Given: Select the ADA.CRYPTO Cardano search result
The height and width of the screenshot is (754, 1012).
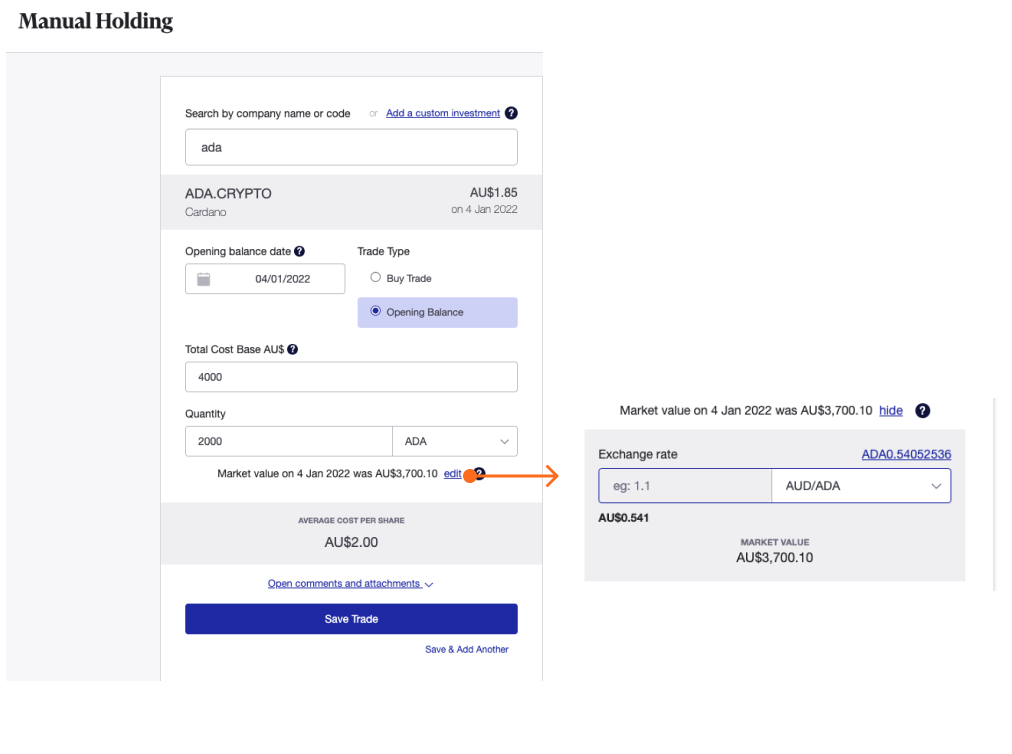Looking at the screenshot, I should point(351,202).
